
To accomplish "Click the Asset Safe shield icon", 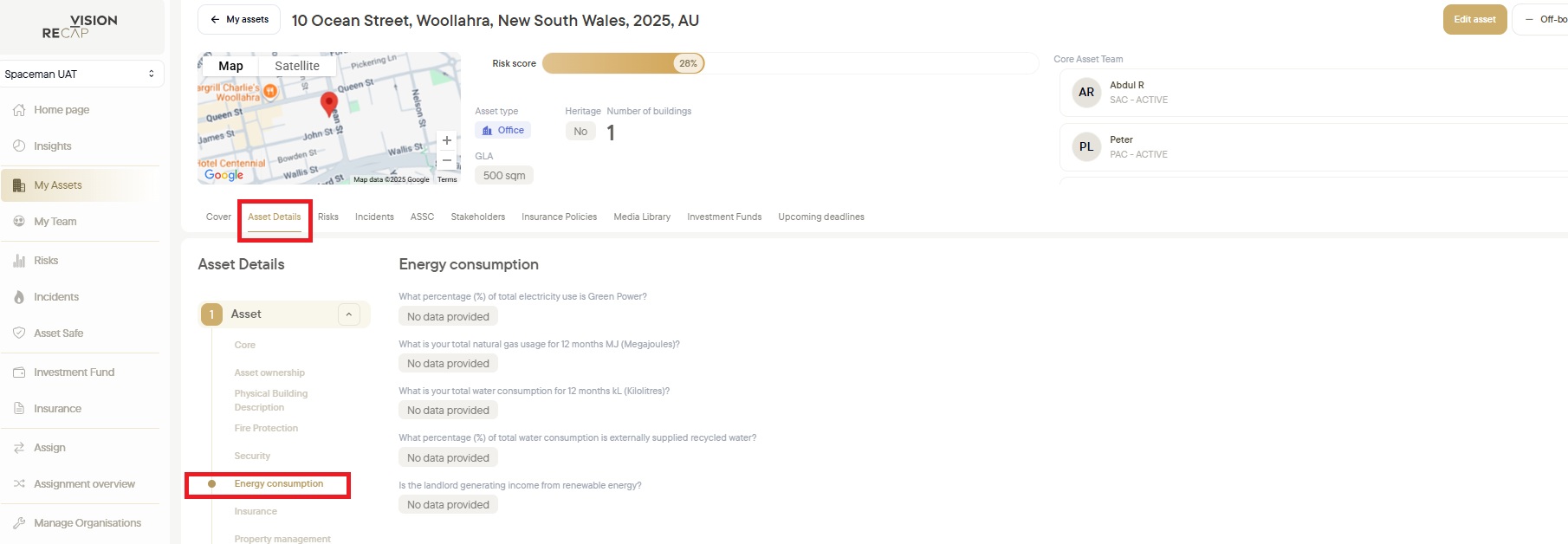I will [19, 333].
